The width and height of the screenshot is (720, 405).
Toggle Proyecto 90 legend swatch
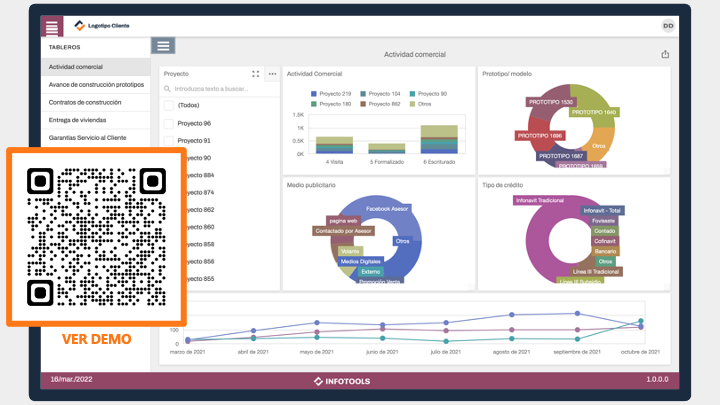[x=412, y=94]
